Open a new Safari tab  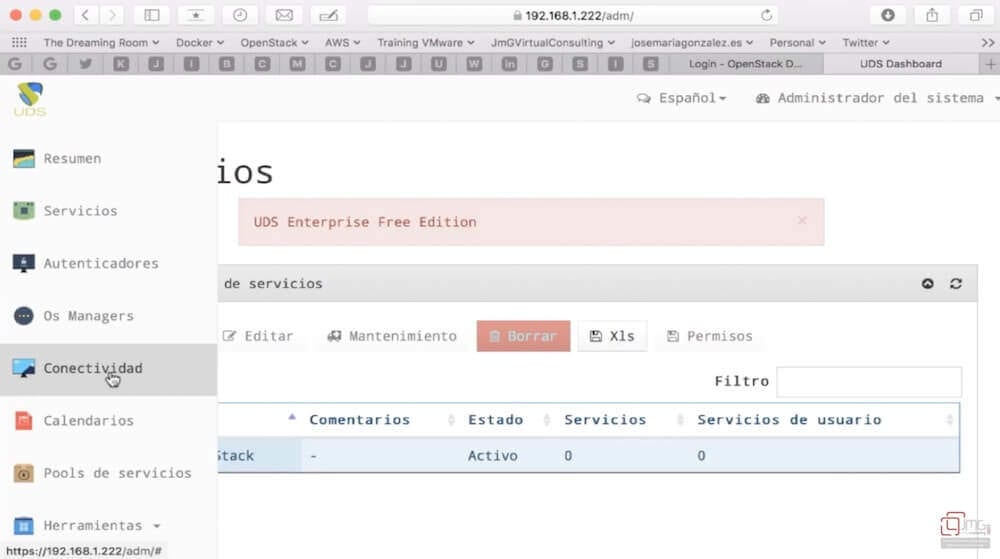tap(990, 64)
